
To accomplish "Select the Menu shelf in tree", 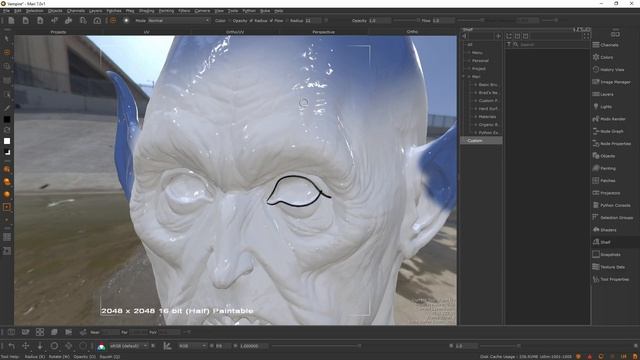I will [x=477, y=53].
